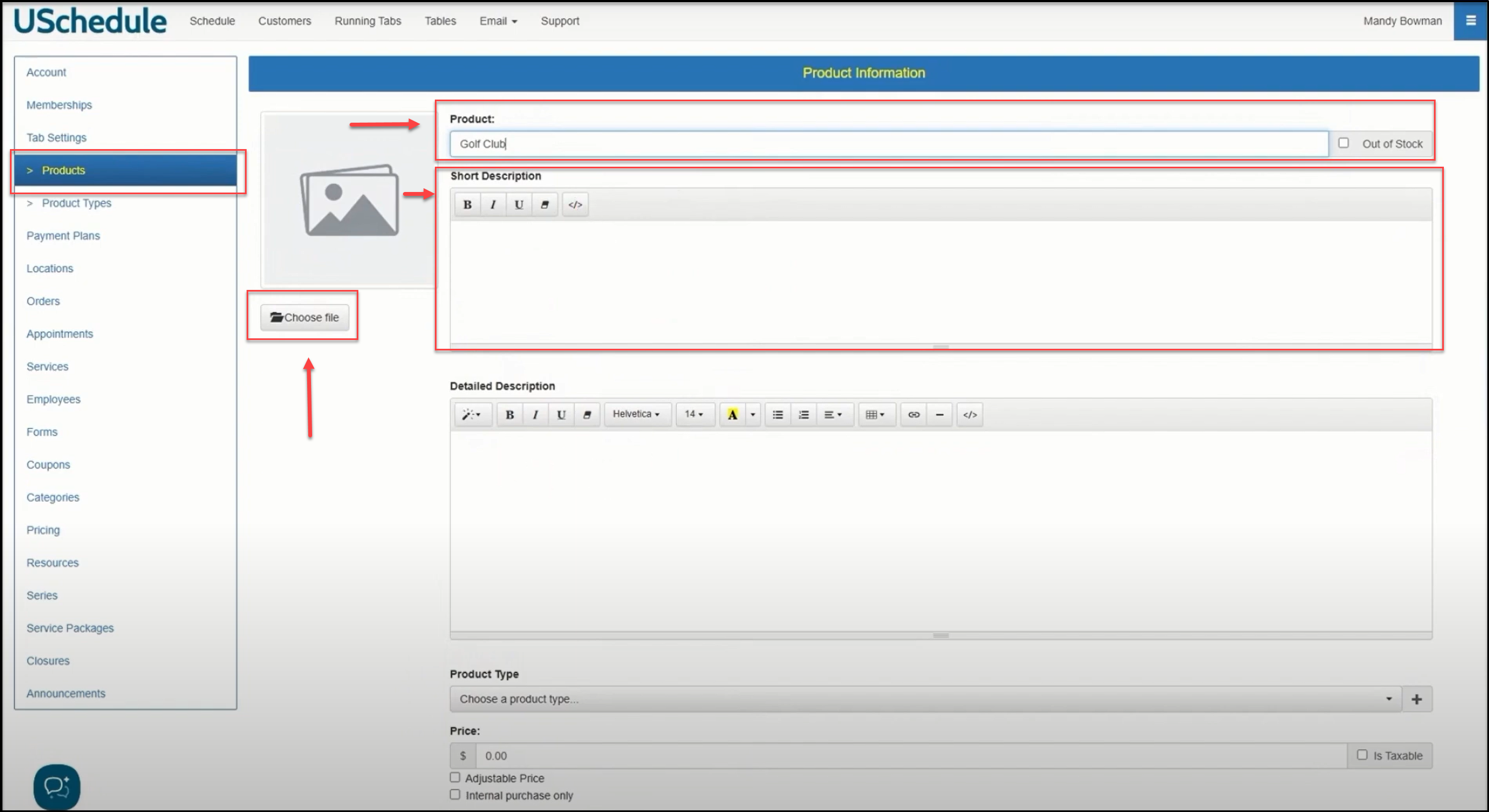
Task: Open the Helvetica font dropdown
Action: 636,414
